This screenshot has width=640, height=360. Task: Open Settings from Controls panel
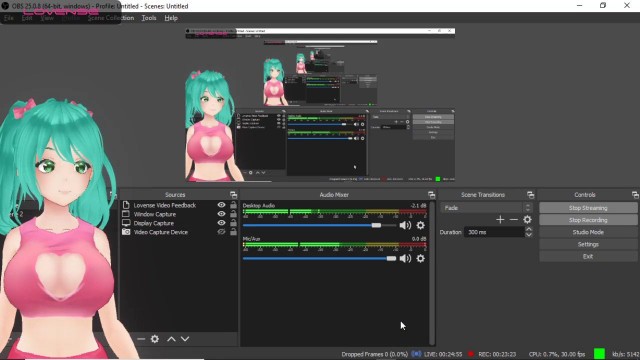(x=588, y=244)
